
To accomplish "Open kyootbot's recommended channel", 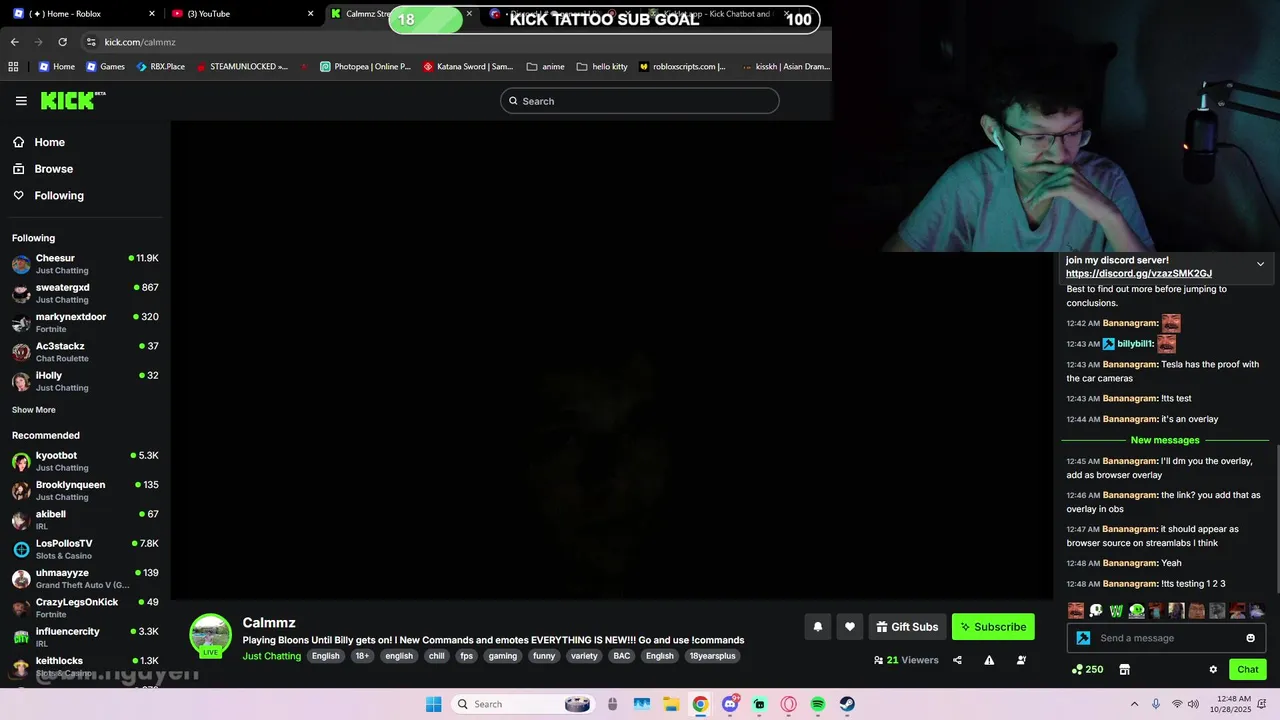I will [x=85, y=461].
